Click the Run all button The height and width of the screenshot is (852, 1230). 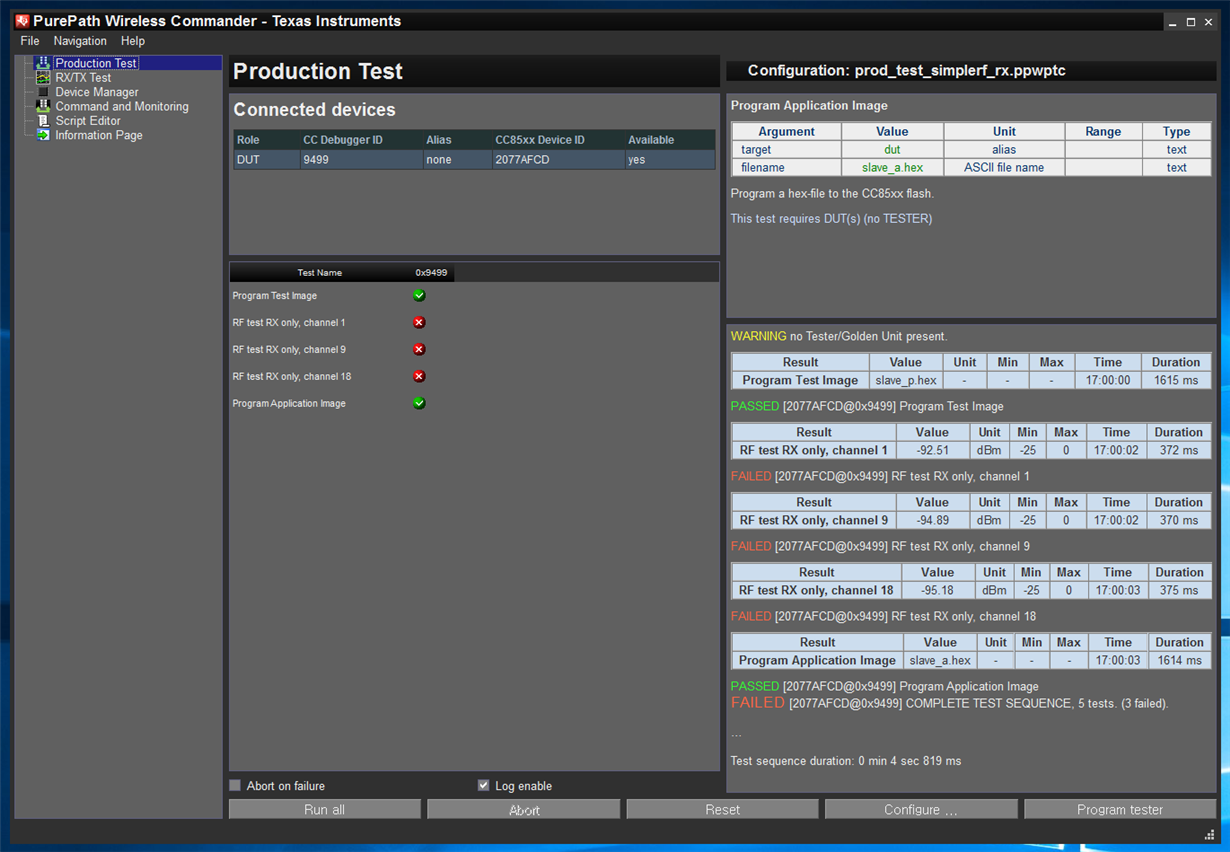[x=325, y=809]
